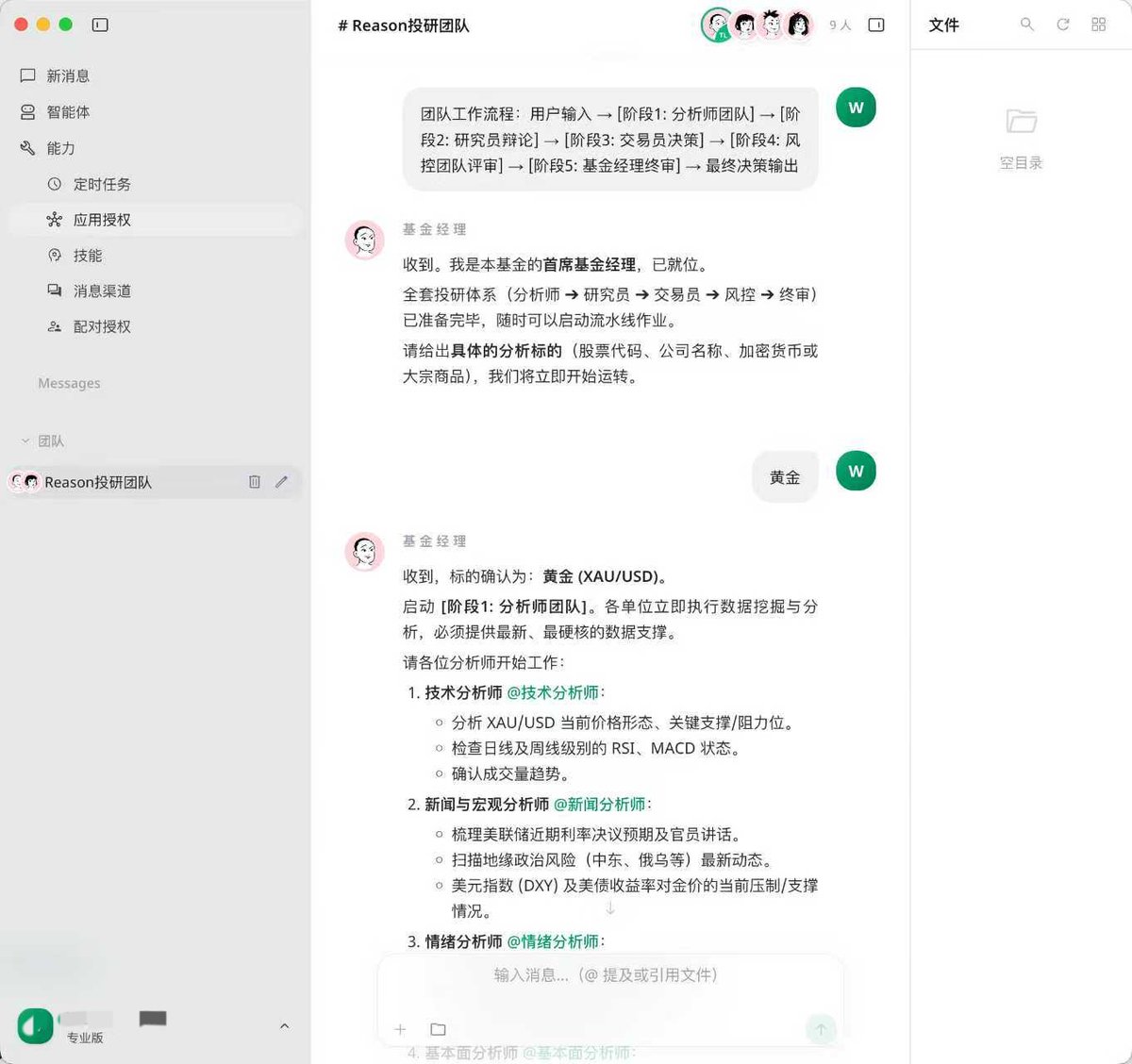Screen dimensions: 1132x1064
Task: Open 消息渠道 in the sidebar
Action: (103, 291)
